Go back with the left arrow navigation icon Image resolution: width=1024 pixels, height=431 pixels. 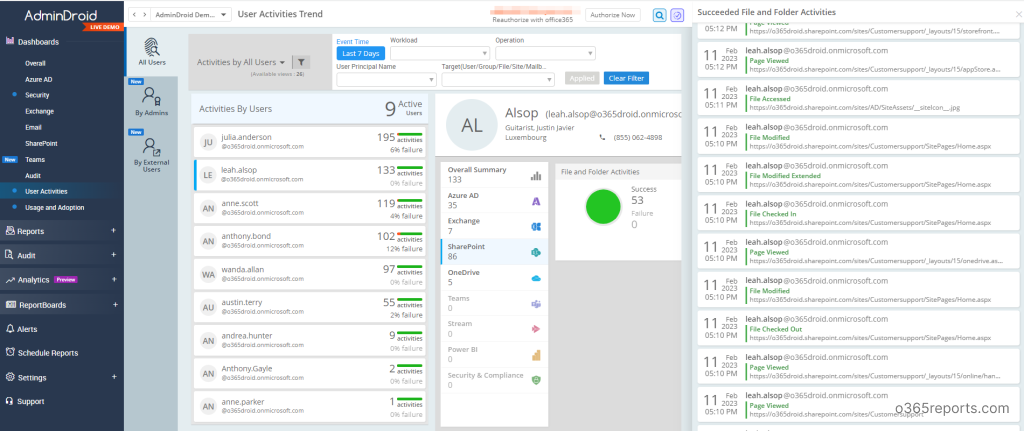[x=133, y=14]
